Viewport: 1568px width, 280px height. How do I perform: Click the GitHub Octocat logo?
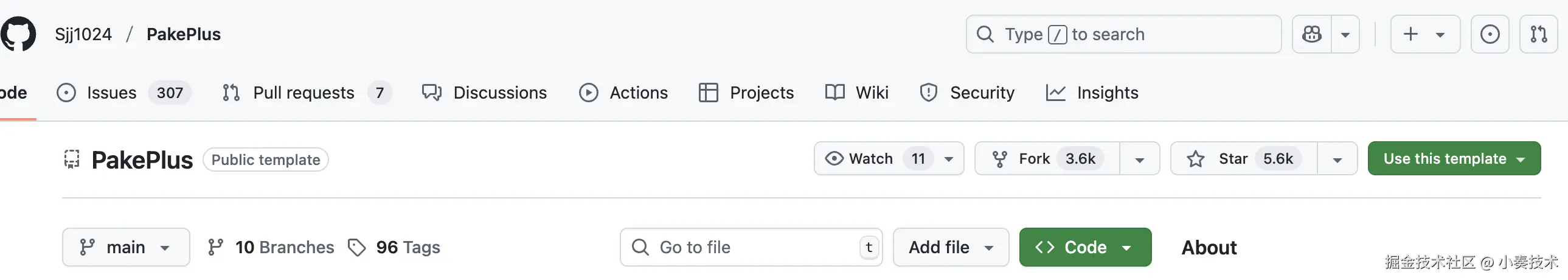[18, 34]
